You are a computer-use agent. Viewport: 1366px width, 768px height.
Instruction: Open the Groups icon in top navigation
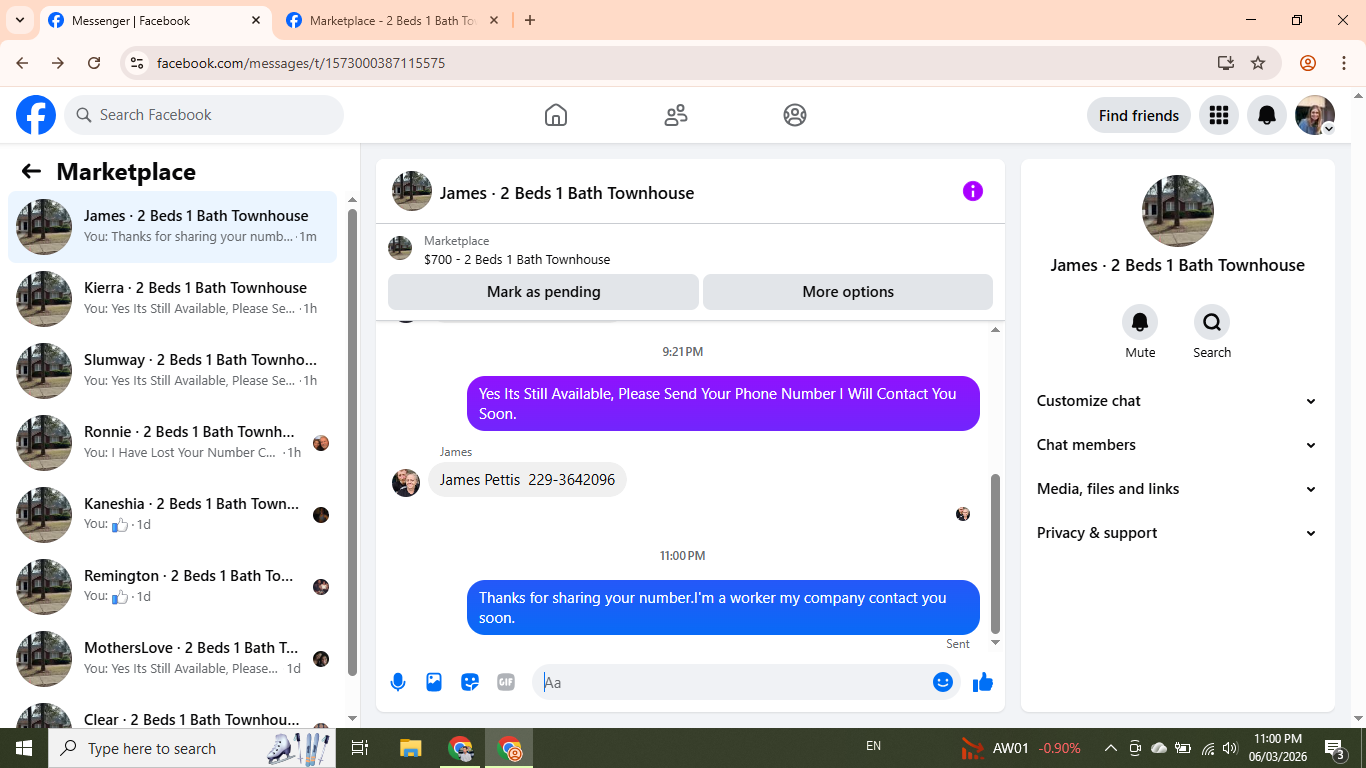795,115
